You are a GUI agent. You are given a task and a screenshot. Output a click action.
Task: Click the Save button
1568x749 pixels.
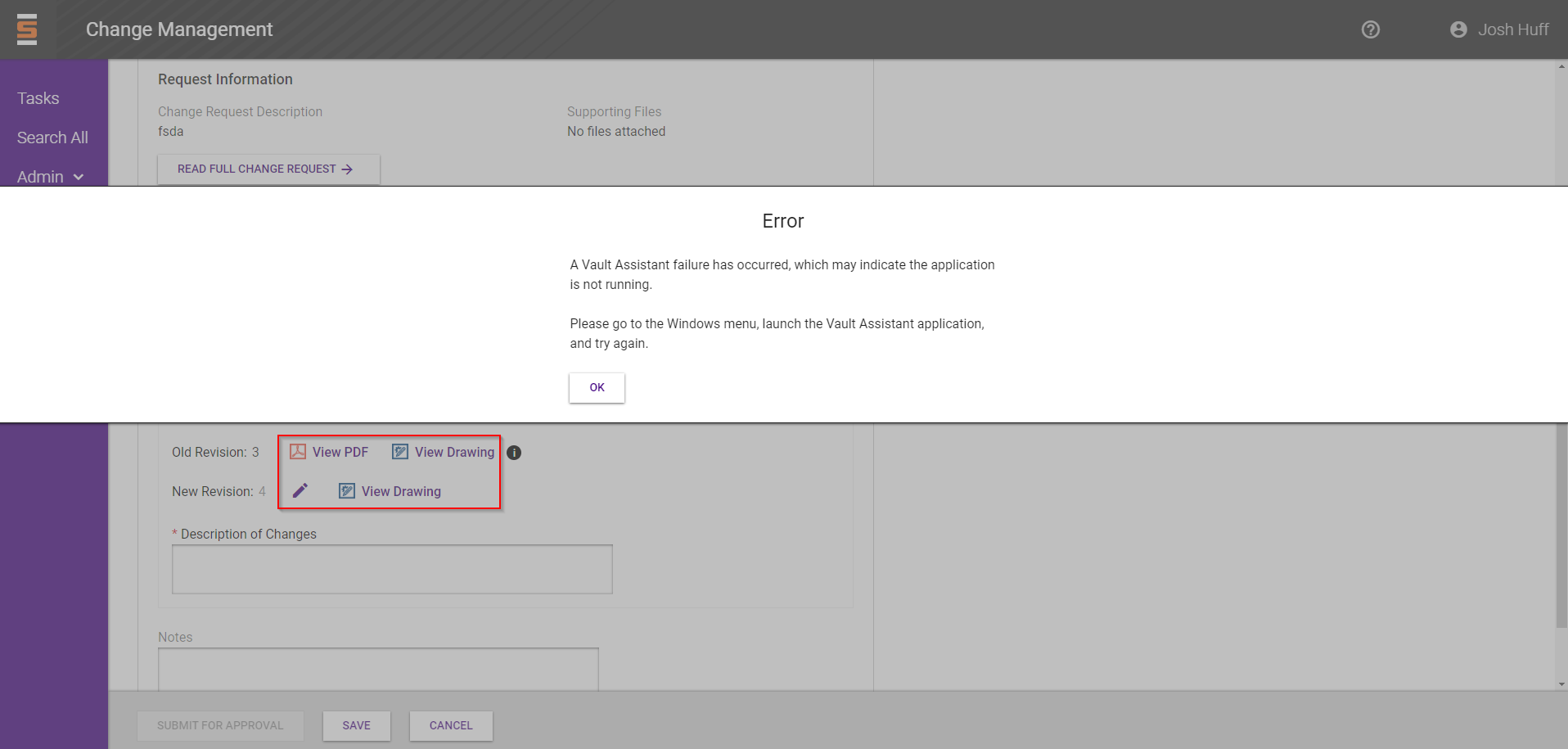click(x=356, y=725)
